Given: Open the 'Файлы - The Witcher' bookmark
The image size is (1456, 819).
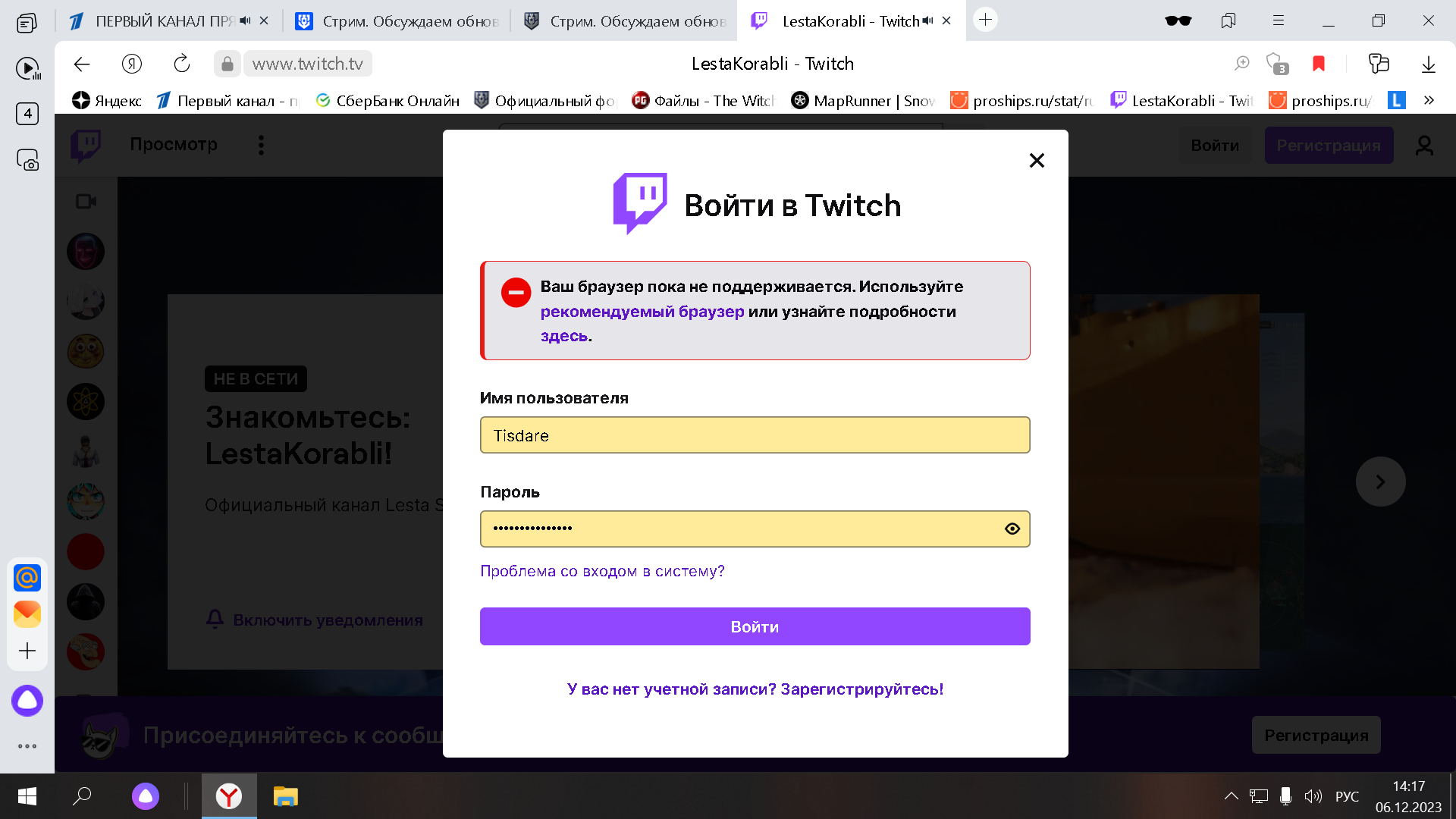Looking at the screenshot, I should click(703, 101).
